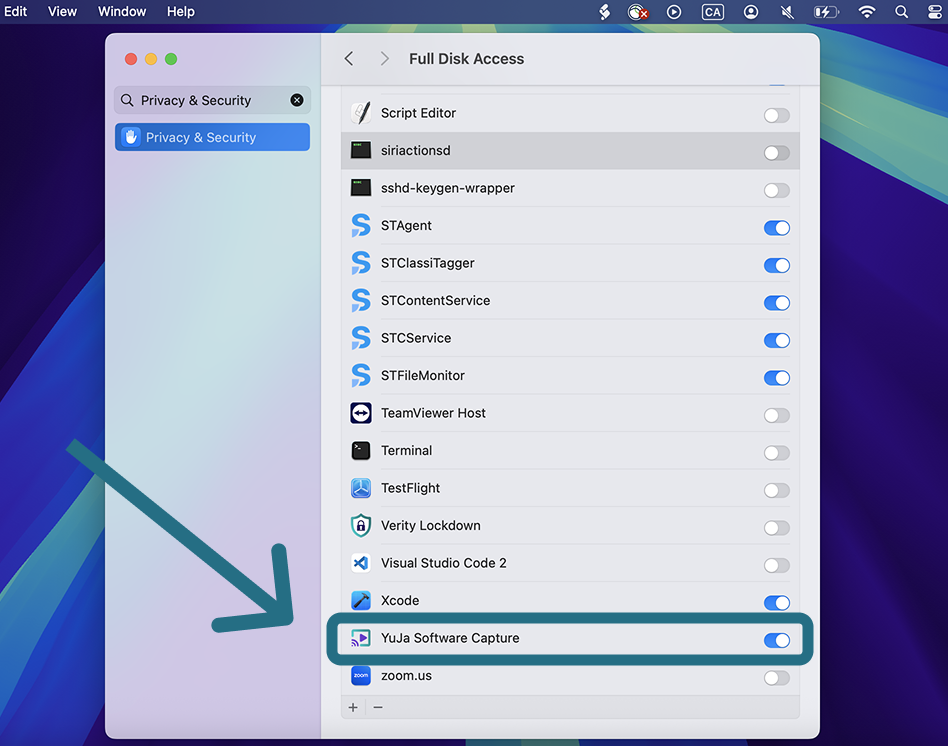
Task: Click the battery charging status icon
Action: 826,12
